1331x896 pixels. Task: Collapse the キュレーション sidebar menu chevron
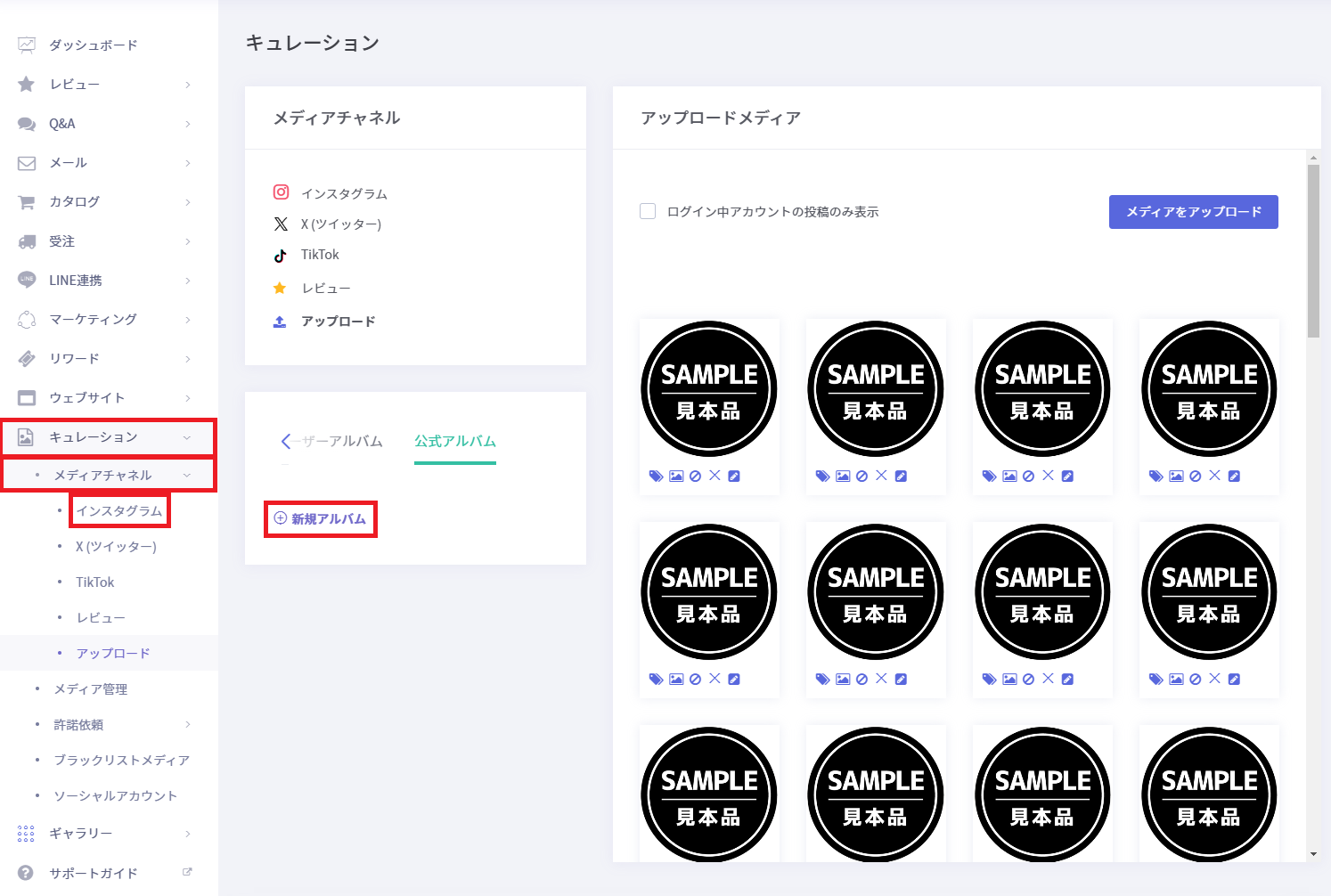187,437
